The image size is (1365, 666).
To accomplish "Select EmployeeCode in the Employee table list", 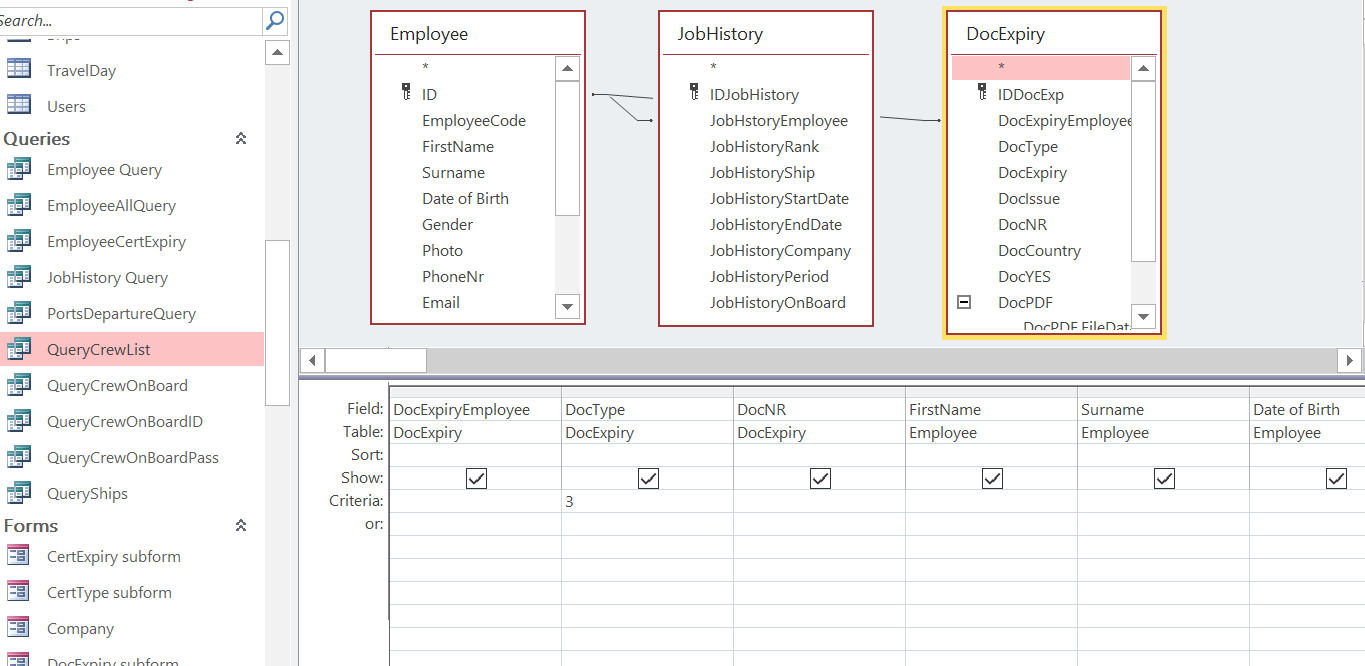I will (x=474, y=120).
